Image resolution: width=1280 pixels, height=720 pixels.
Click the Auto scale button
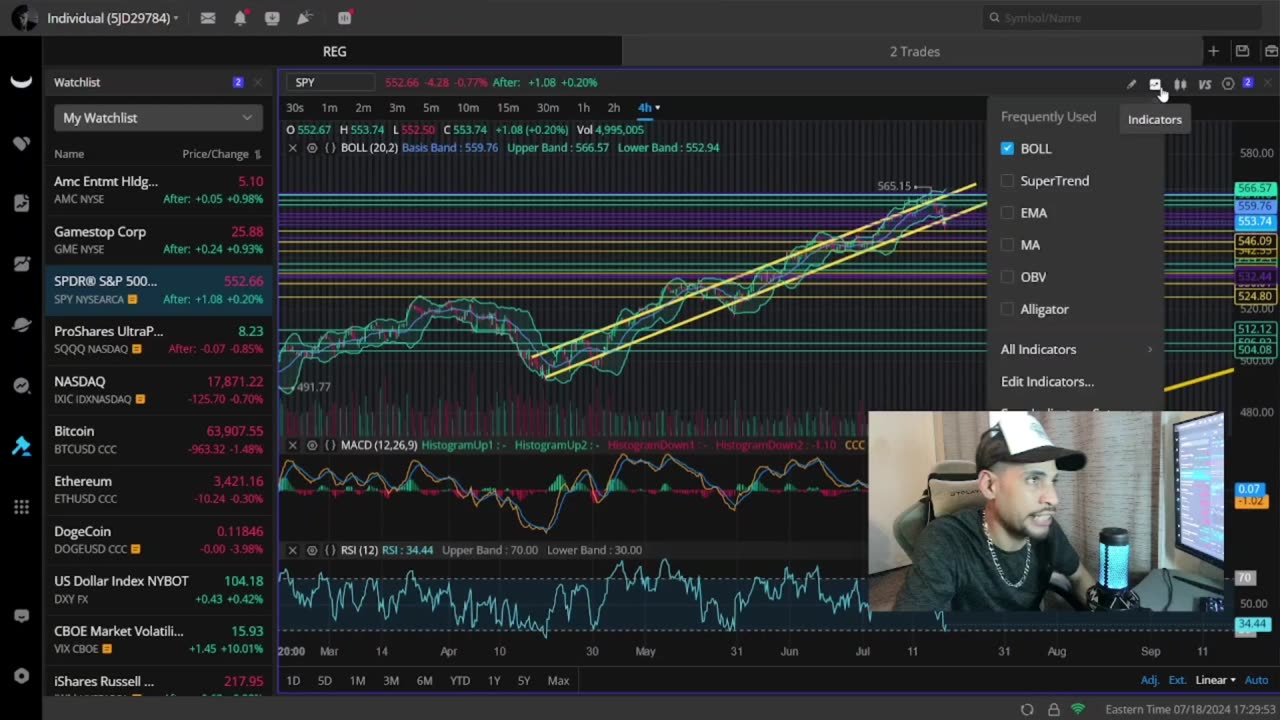tap(1256, 680)
